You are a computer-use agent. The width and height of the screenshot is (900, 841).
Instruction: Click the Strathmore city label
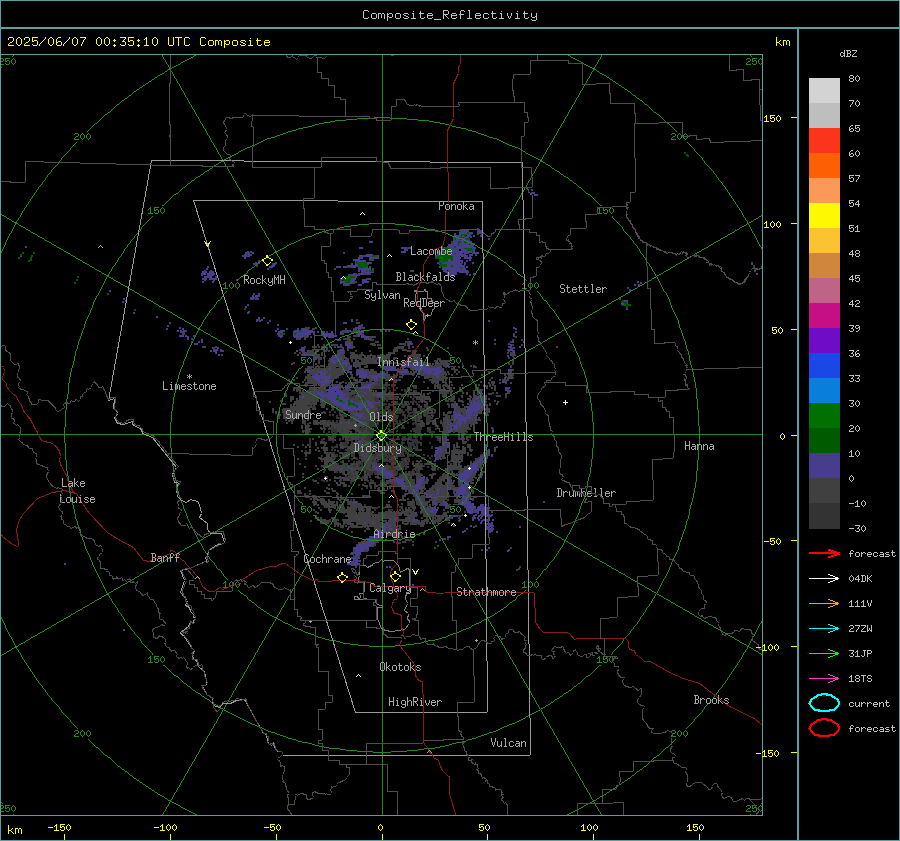(486, 592)
